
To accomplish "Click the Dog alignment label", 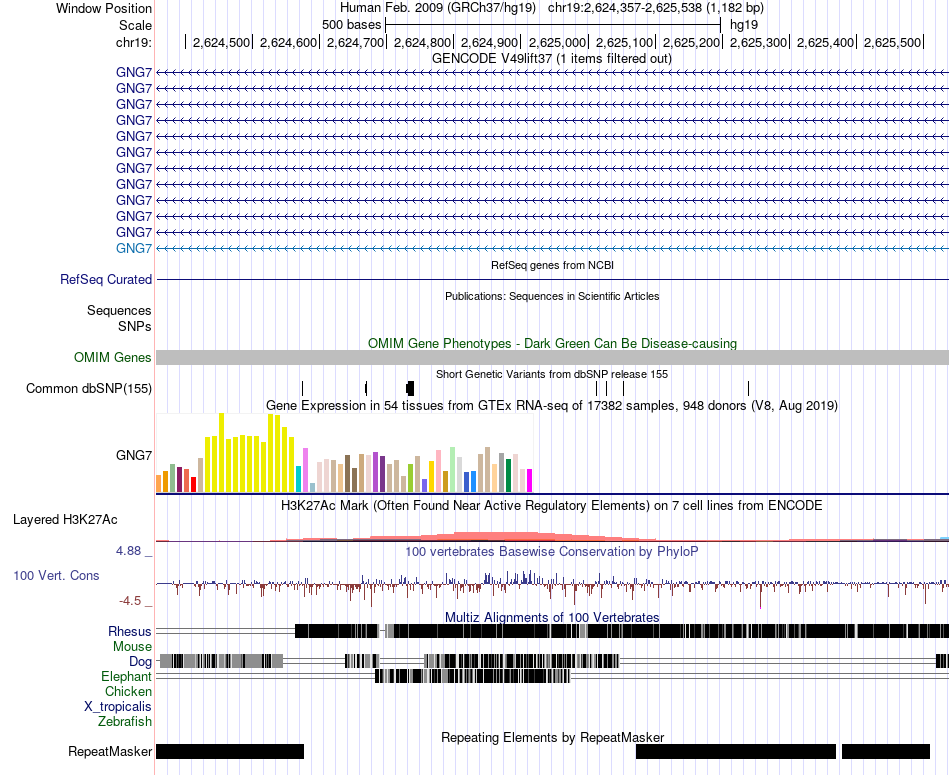I will [141, 662].
